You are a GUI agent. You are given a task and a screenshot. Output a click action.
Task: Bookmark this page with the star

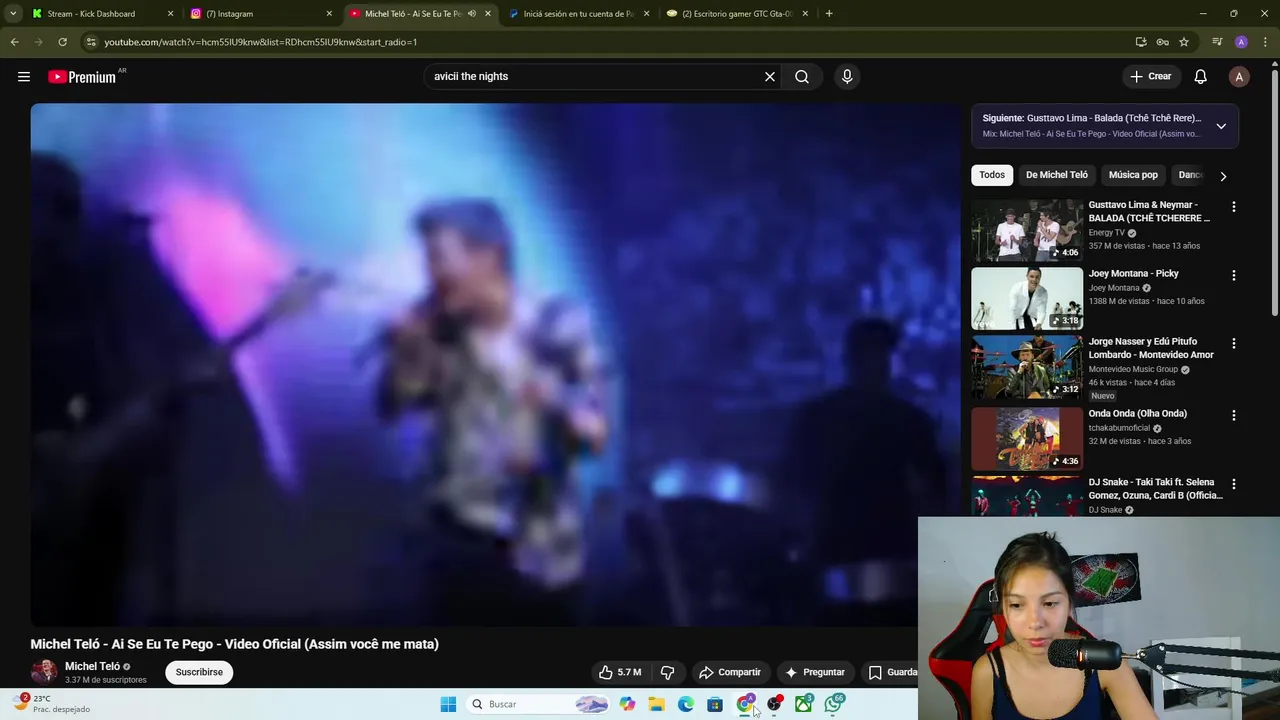(1184, 42)
